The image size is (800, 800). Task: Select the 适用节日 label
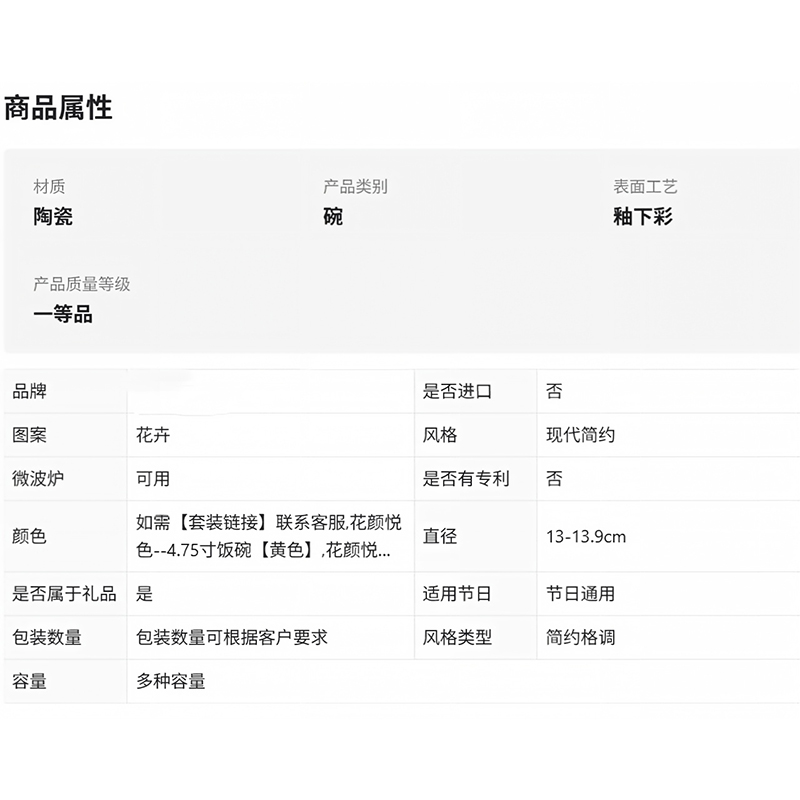457,594
